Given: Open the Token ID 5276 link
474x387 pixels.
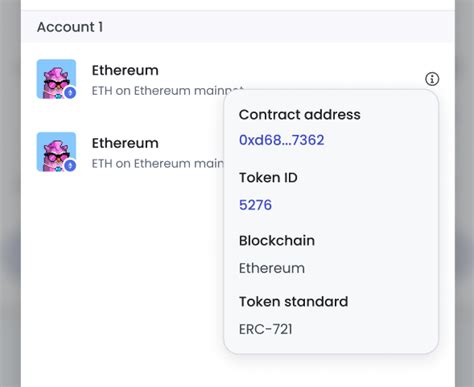Looking at the screenshot, I should [255, 205].
